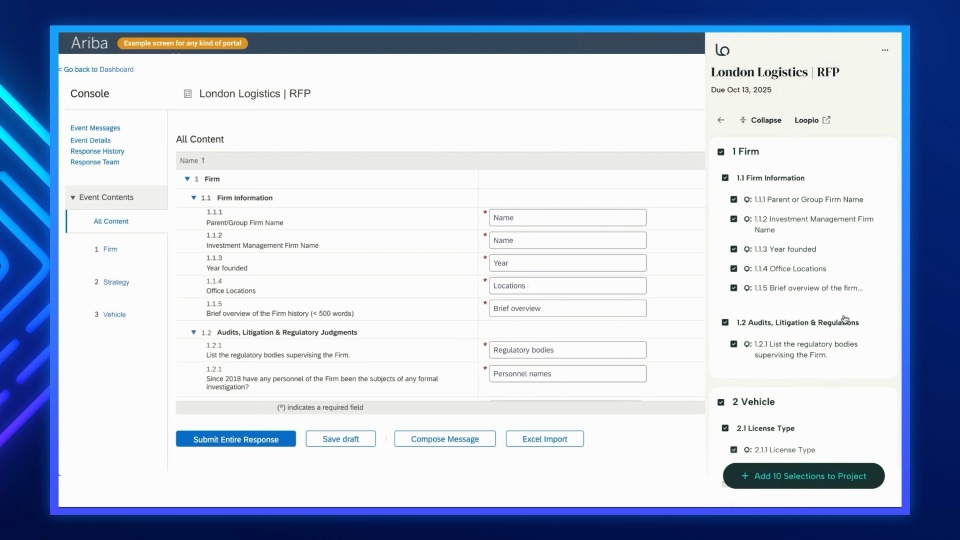Click the Year founded input field
This screenshot has height=540, width=960.
coord(568,263)
